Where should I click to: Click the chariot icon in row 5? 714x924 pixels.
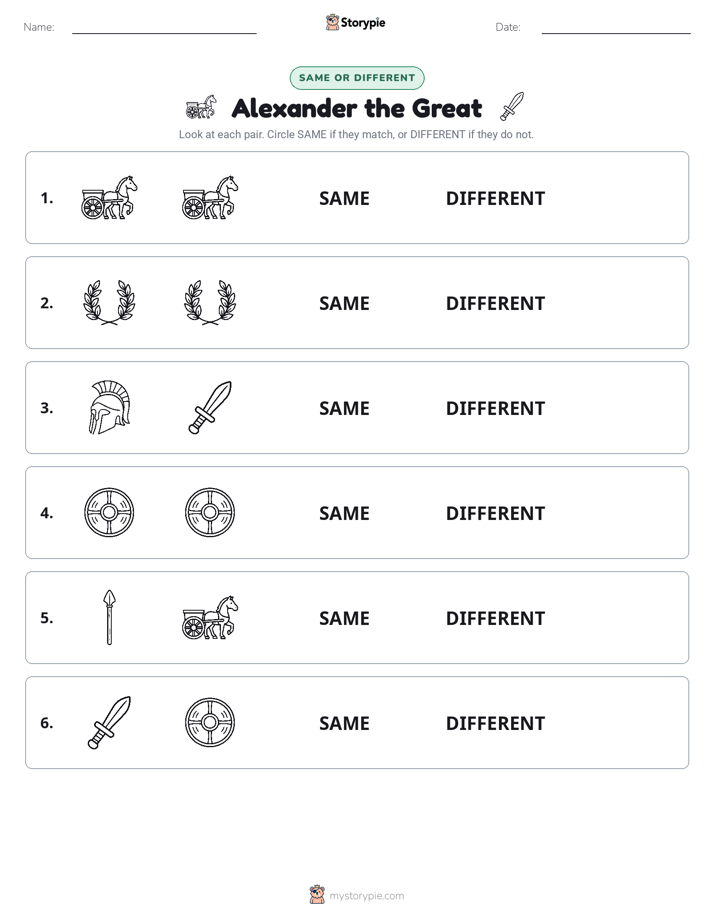coord(210,617)
